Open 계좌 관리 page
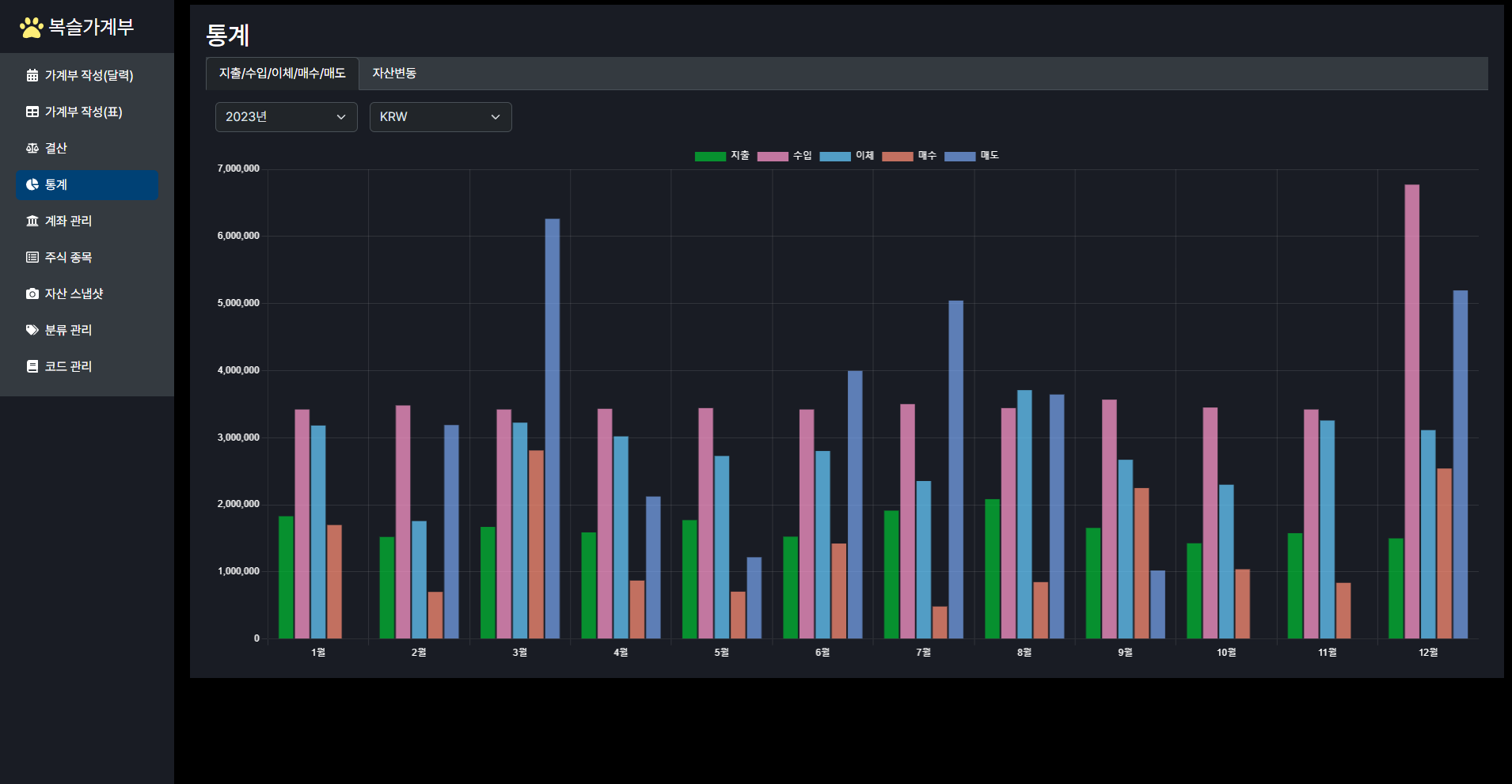This screenshot has height=784, width=1512. coord(87,221)
